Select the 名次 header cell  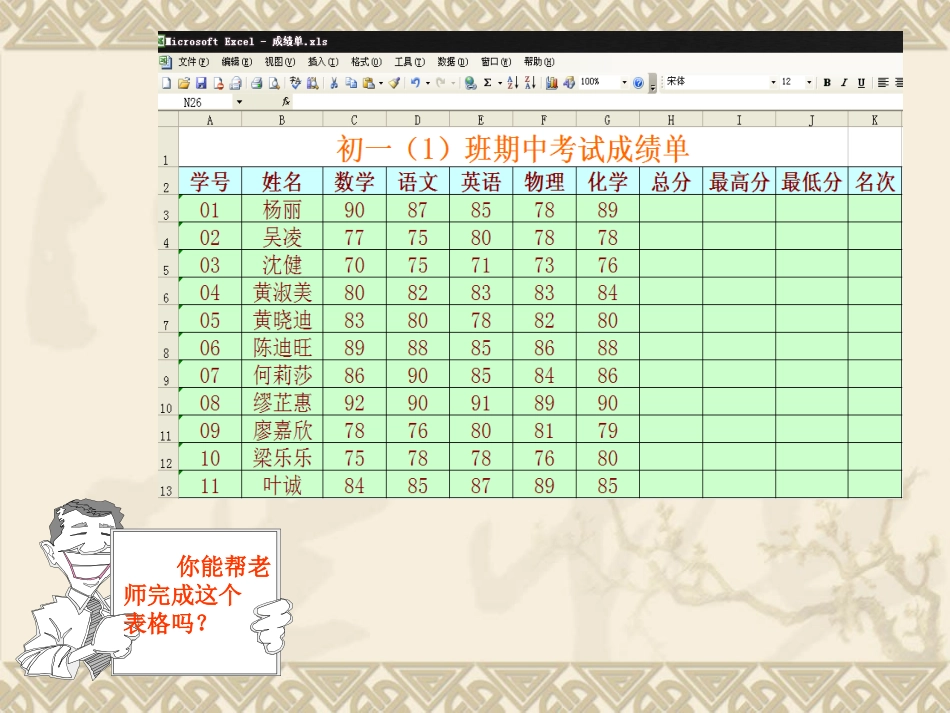coord(874,181)
